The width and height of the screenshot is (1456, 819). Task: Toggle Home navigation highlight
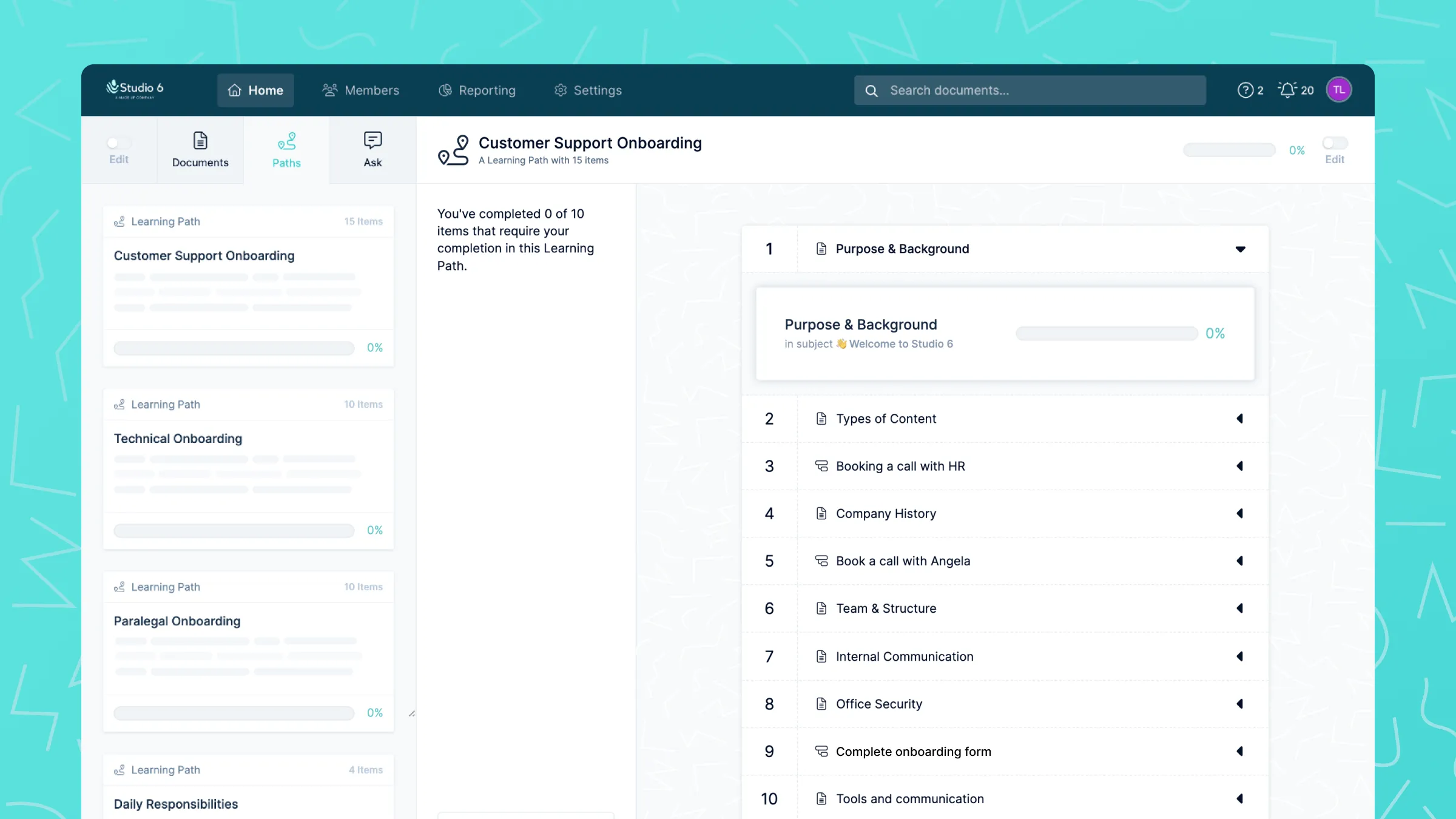[255, 90]
